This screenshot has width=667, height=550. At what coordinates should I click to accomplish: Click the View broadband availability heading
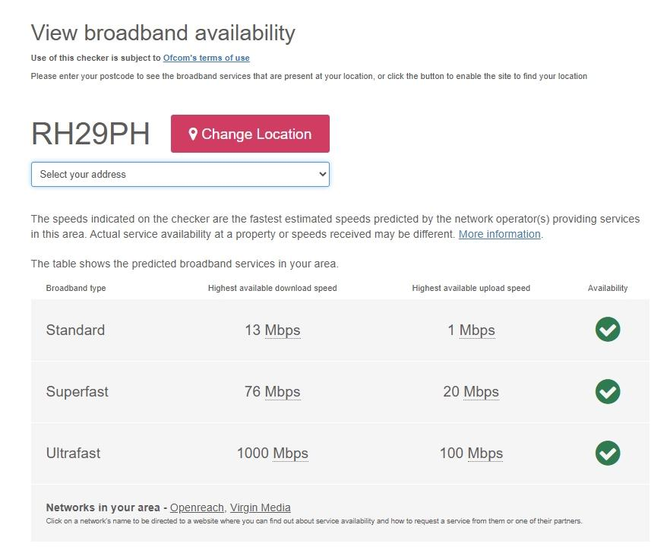[x=163, y=32]
